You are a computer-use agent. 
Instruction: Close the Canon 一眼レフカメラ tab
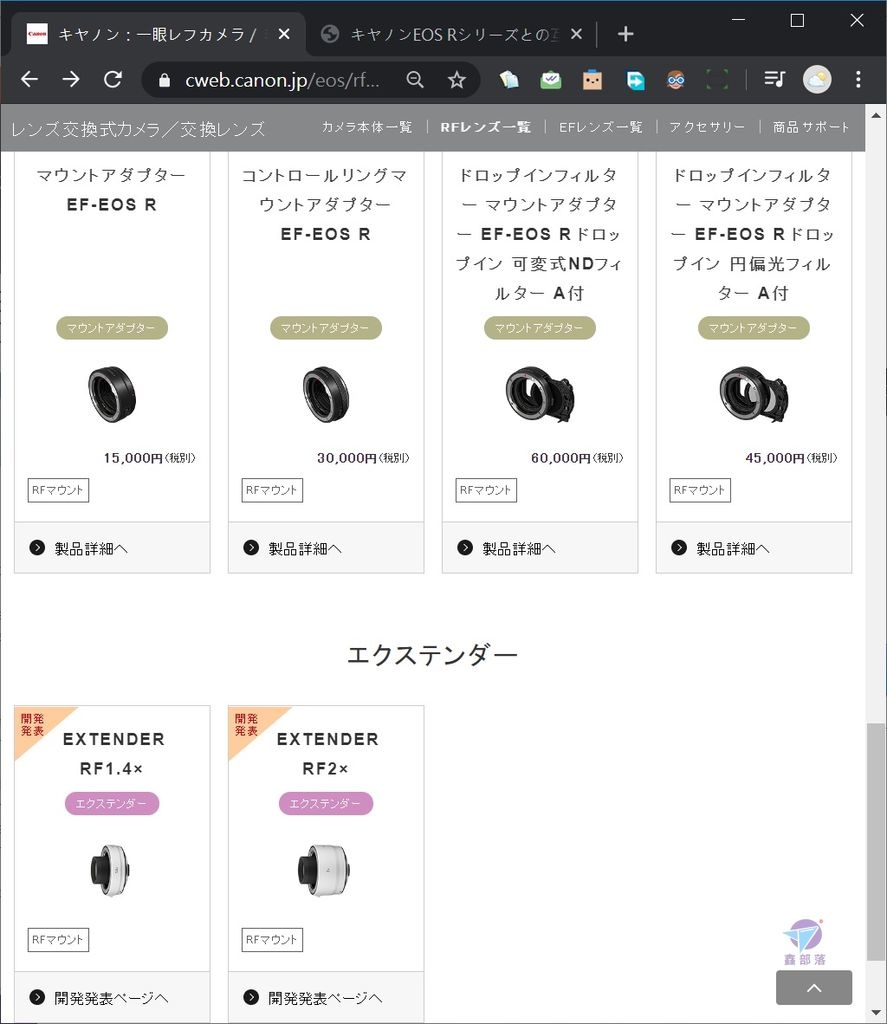[284, 34]
